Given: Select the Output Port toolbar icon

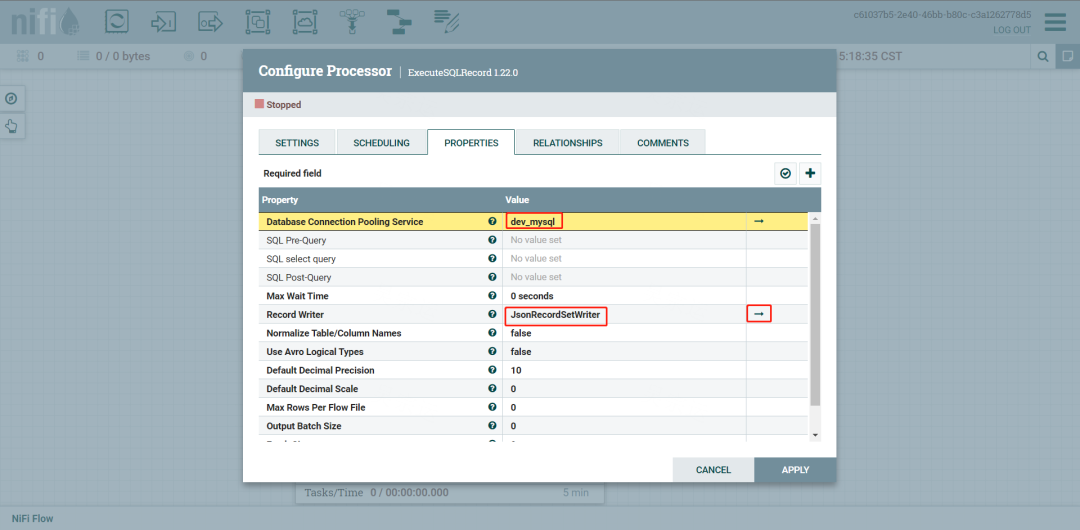Looking at the screenshot, I should (x=211, y=22).
